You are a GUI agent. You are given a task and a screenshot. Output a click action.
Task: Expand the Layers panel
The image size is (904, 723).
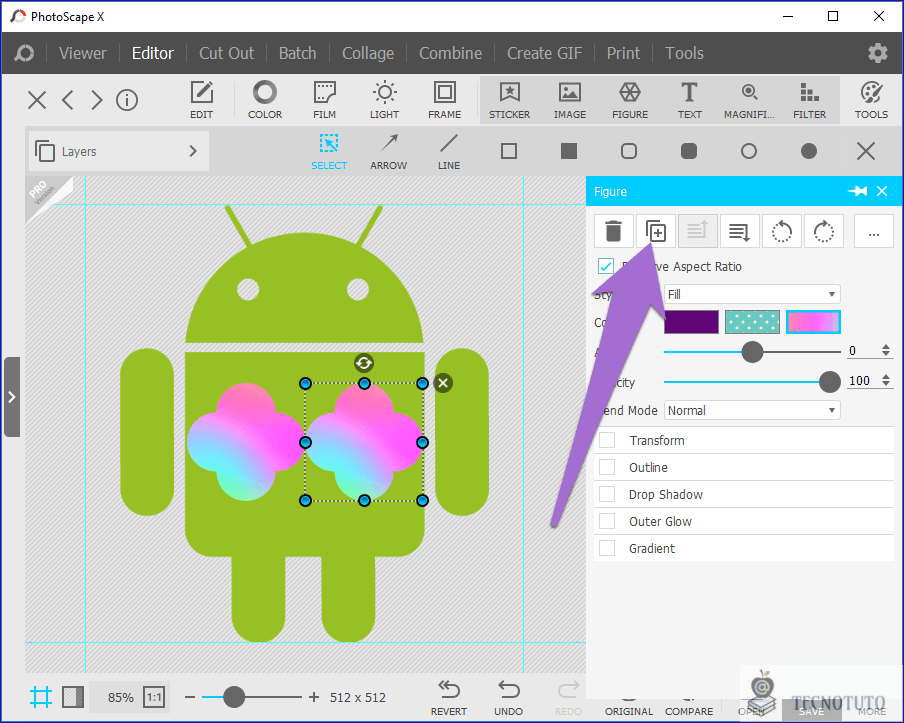[119, 152]
